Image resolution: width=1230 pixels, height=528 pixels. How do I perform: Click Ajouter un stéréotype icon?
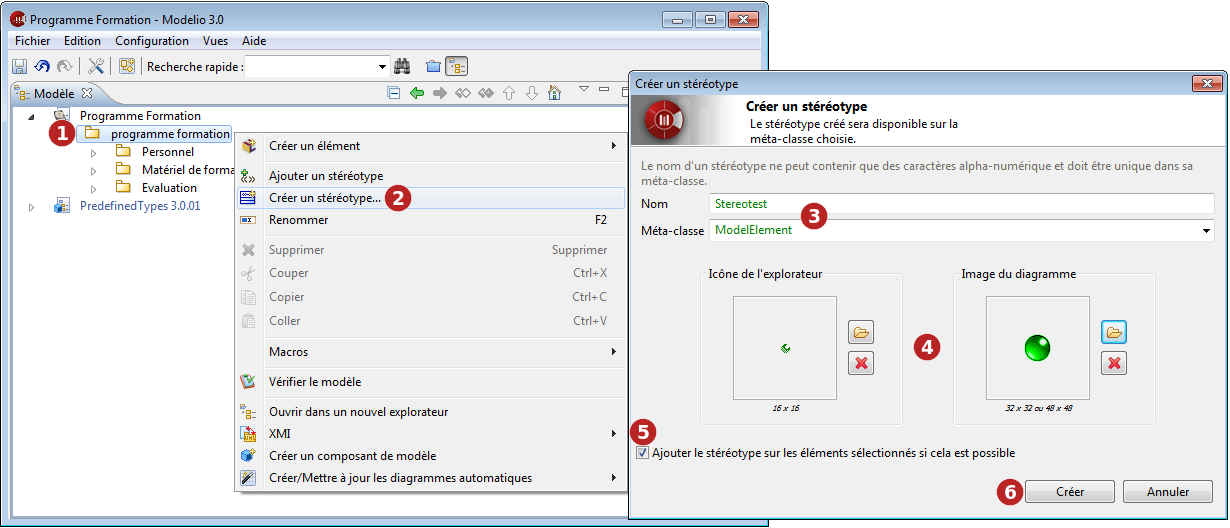coord(249,176)
